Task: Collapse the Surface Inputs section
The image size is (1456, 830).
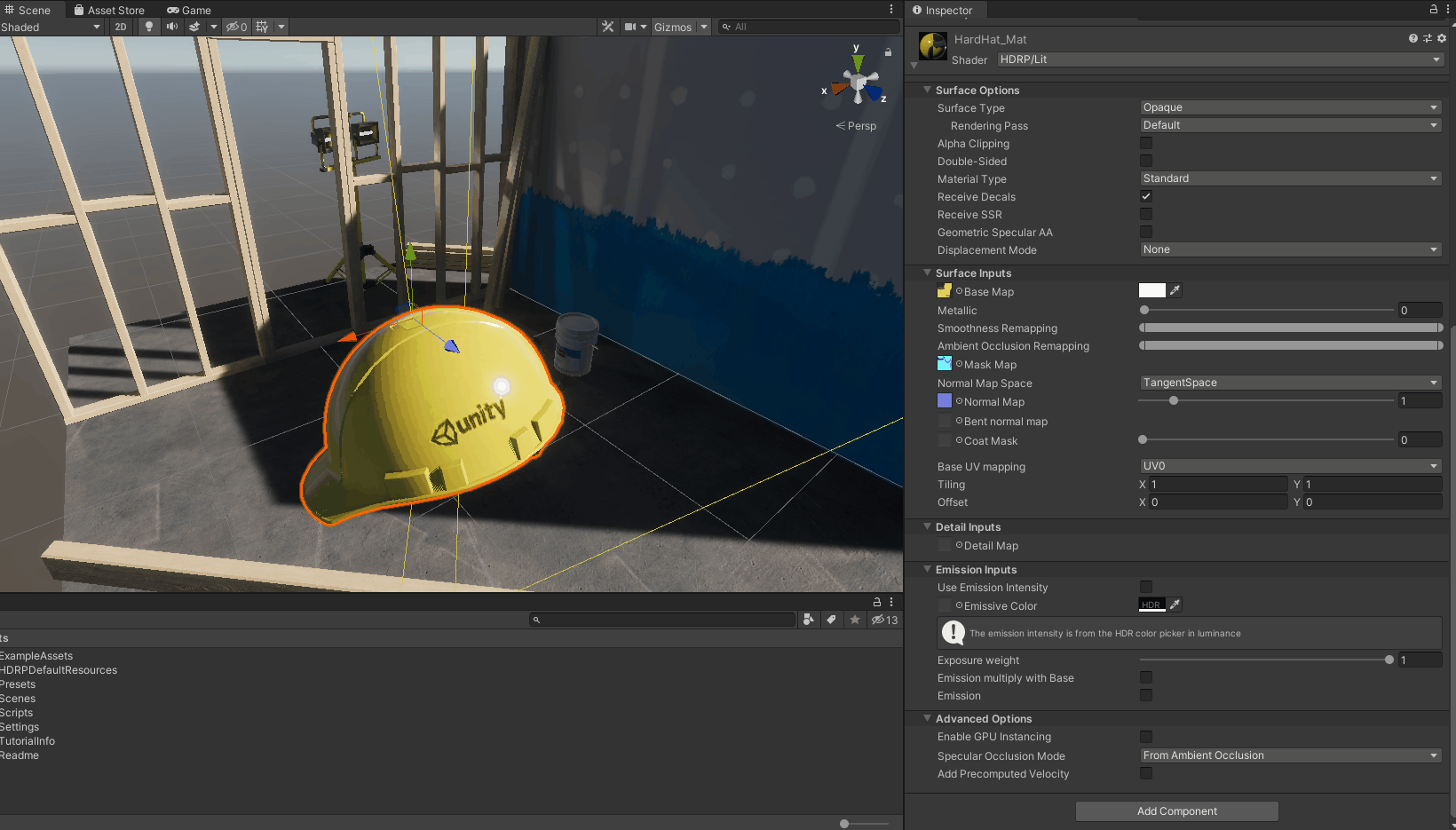Action: pos(927,273)
